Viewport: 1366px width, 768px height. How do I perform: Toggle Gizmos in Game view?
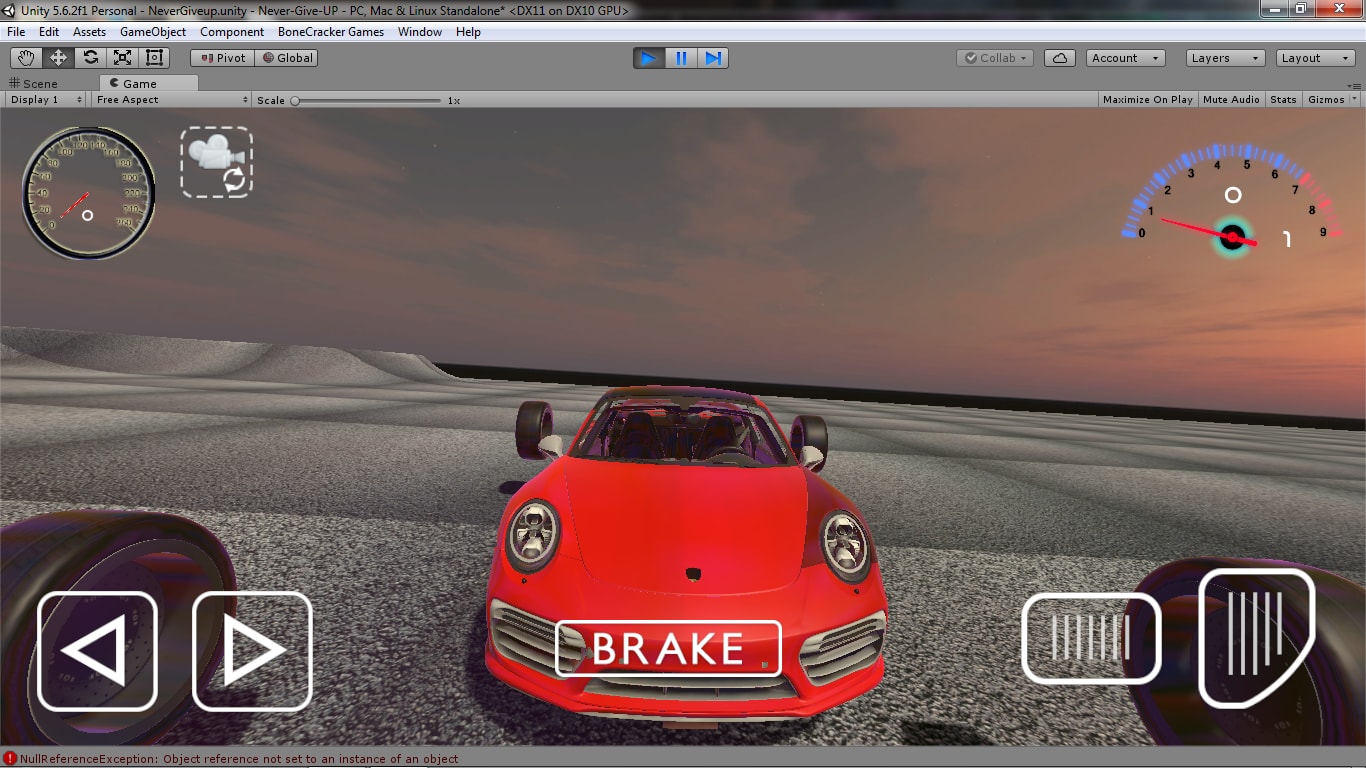tap(1326, 100)
